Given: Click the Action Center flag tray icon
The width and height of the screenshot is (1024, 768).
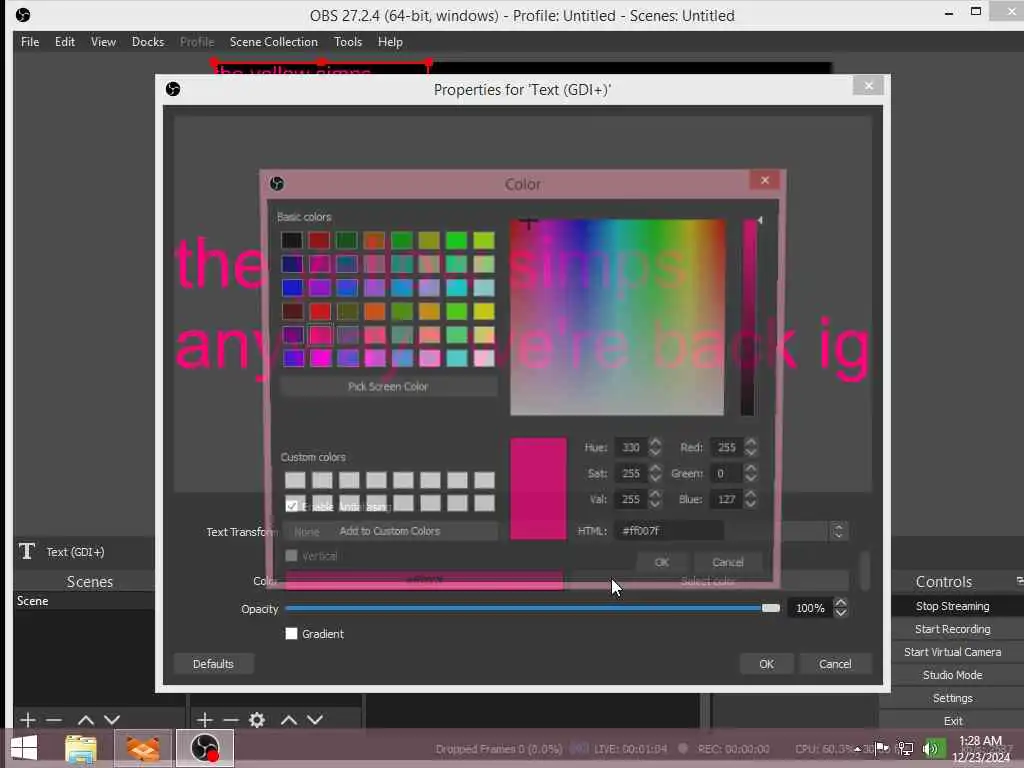Looking at the screenshot, I should point(882,748).
